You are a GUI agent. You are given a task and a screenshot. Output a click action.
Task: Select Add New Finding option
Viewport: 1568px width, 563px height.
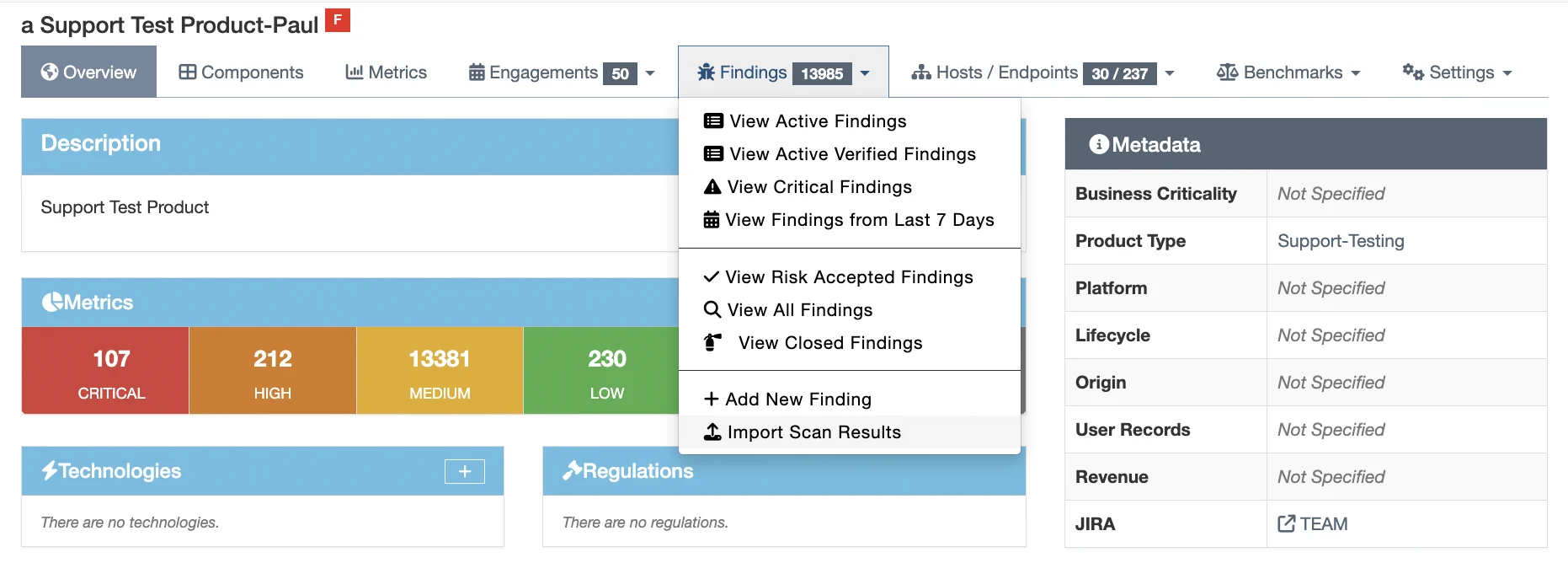[797, 399]
